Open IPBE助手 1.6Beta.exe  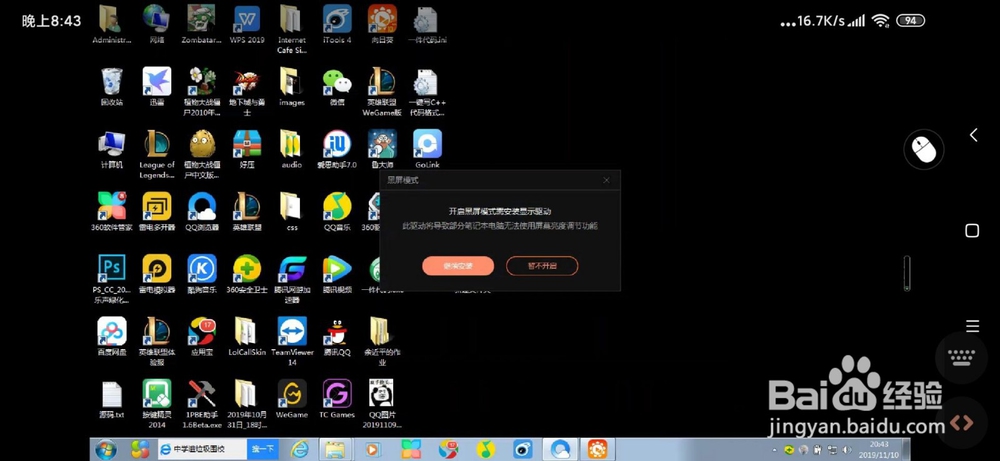tap(202, 404)
